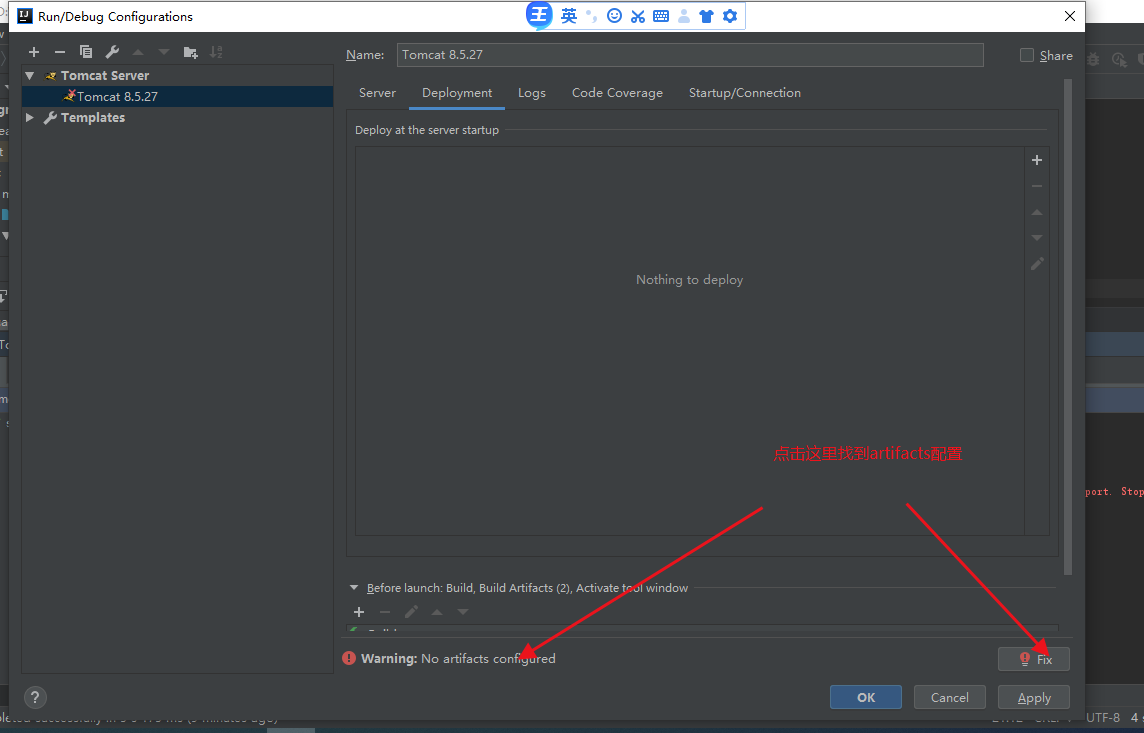Select the Deployment tab
1144x733 pixels.
tap(457, 93)
